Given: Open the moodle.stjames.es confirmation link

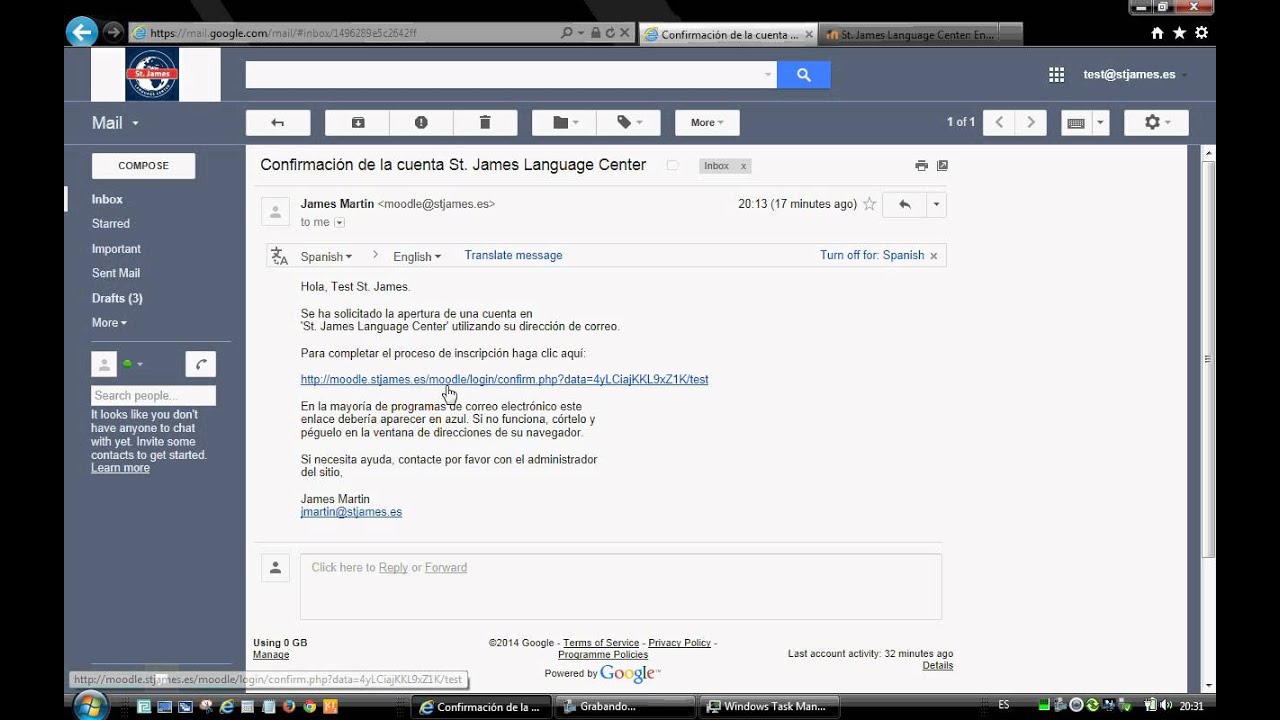Looking at the screenshot, I should click(x=504, y=379).
